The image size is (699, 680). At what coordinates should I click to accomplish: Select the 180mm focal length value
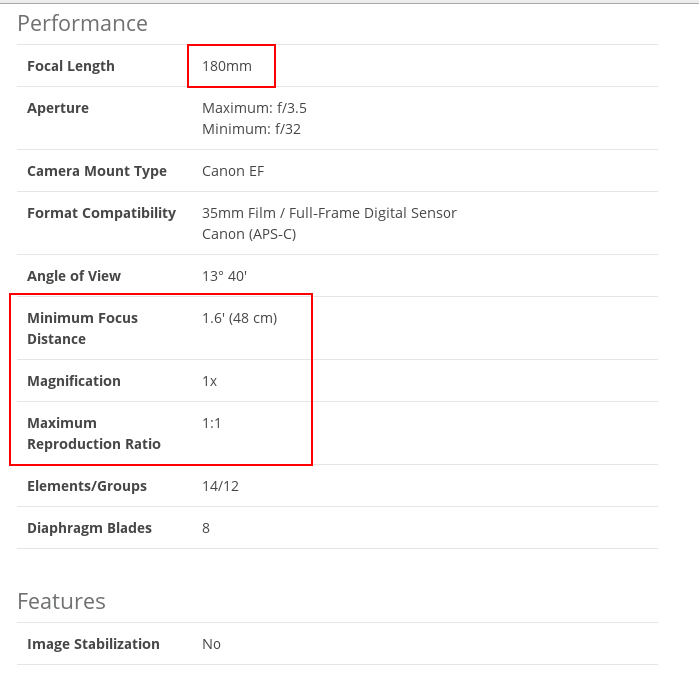tap(227, 66)
